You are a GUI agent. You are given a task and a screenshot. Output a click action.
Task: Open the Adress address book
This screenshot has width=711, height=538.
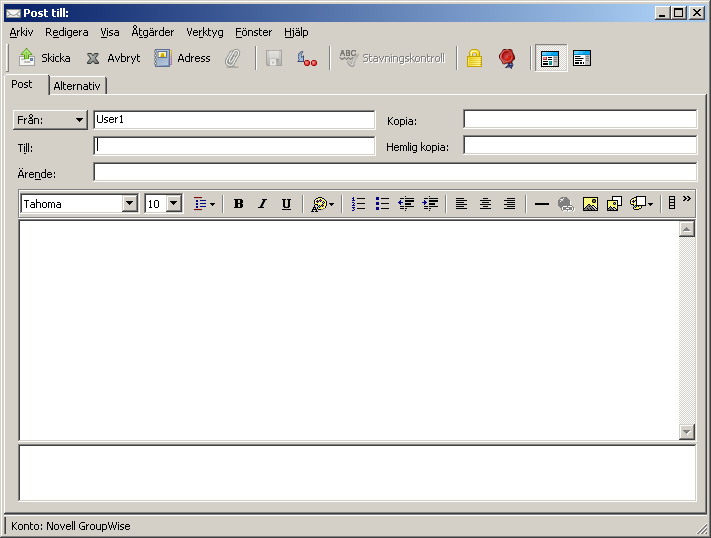click(x=182, y=58)
